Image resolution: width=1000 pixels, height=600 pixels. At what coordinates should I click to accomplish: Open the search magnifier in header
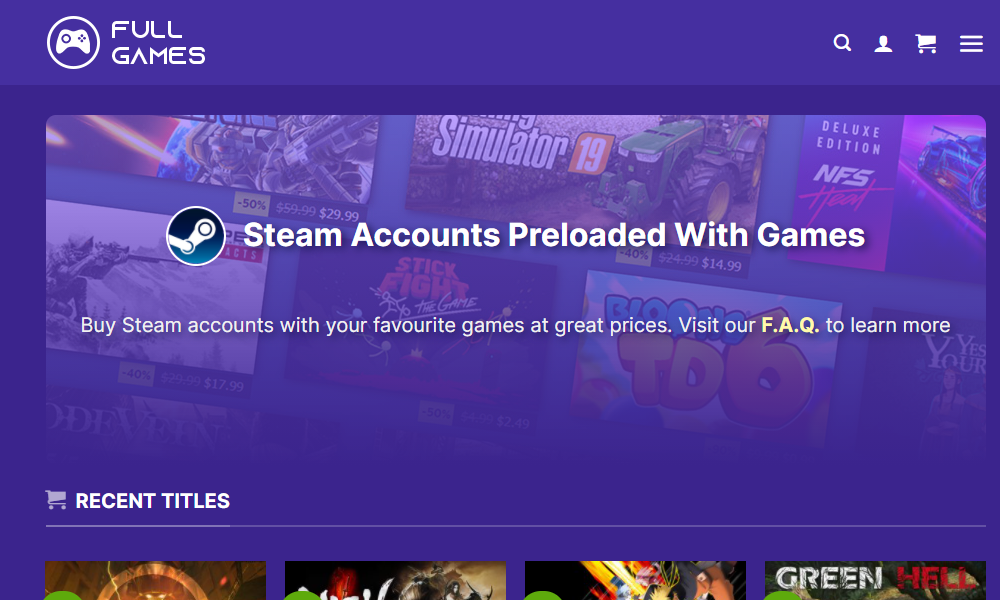[843, 43]
